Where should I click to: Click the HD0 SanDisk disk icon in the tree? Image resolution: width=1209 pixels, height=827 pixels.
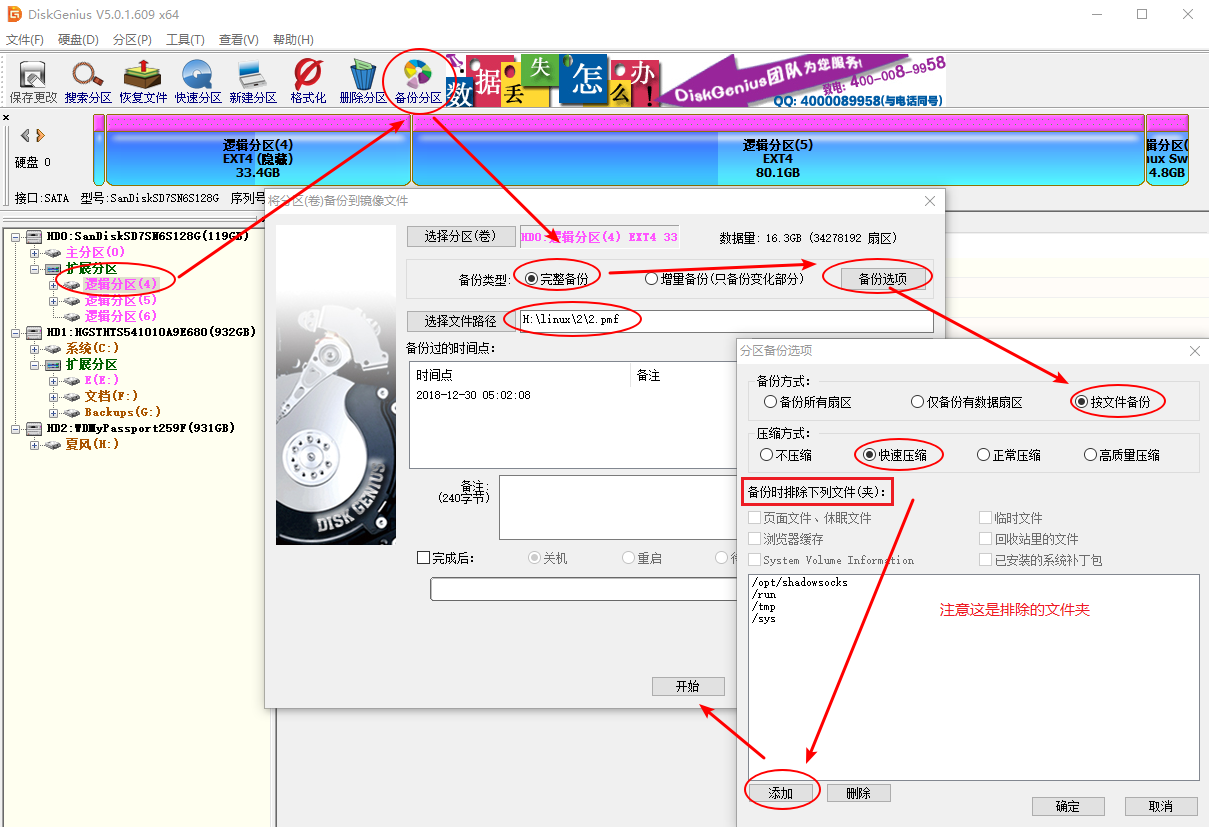[x=35, y=236]
